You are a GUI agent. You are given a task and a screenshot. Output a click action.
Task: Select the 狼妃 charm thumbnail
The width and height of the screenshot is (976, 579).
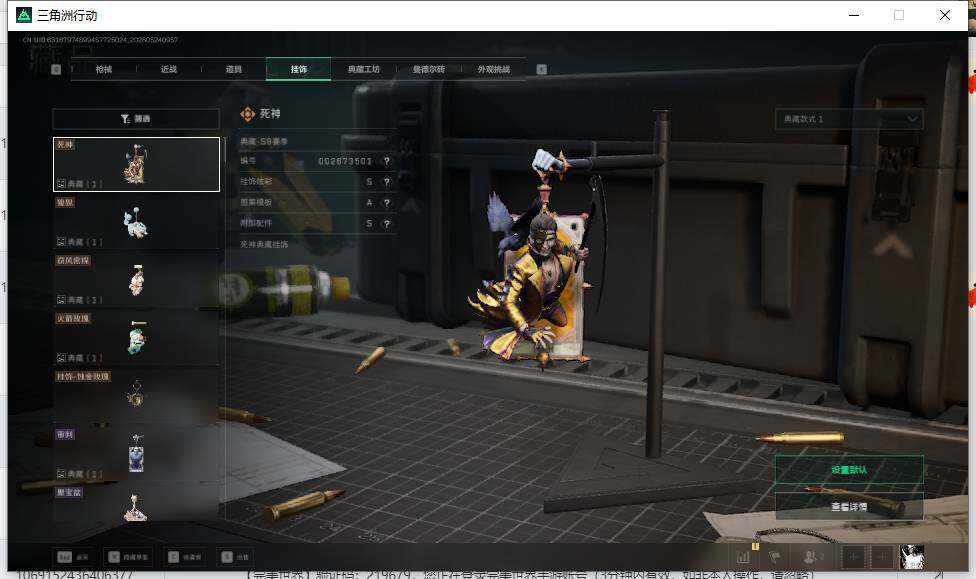136,222
